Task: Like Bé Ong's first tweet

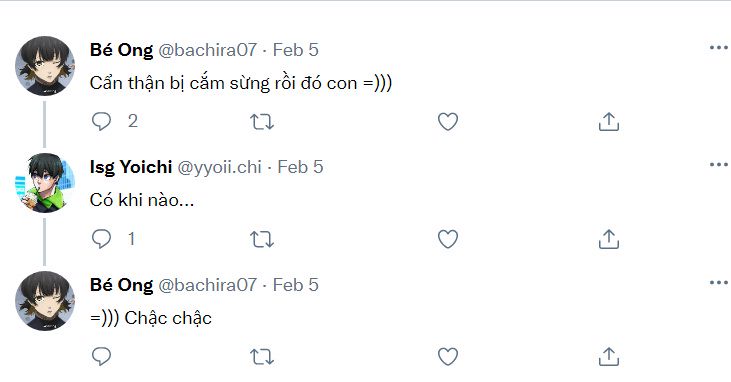Action: tap(448, 122)
